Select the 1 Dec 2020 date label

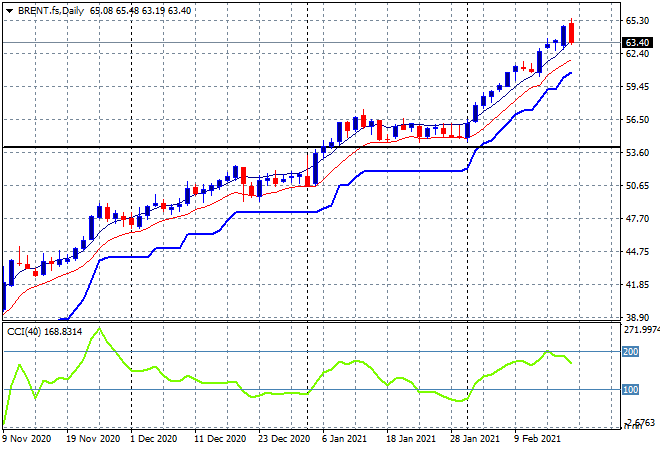[x=154, y=439]
